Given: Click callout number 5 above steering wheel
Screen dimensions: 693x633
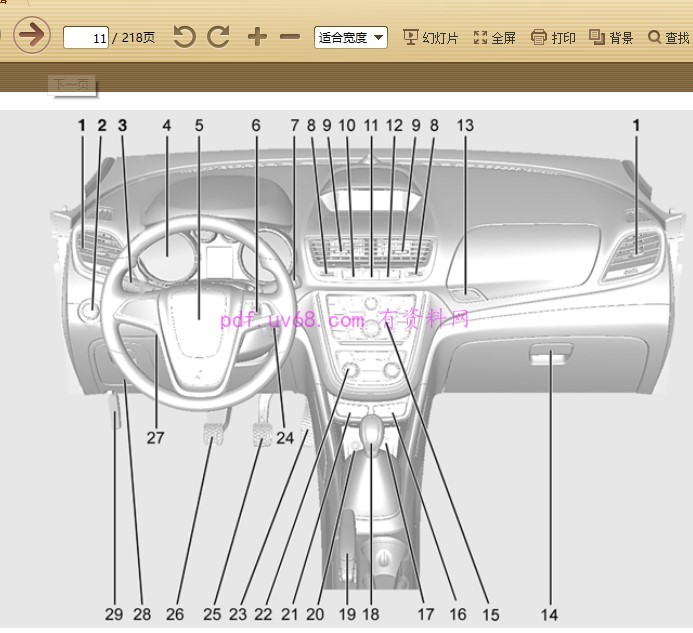Looking at the screenshot, I should 199,126.
